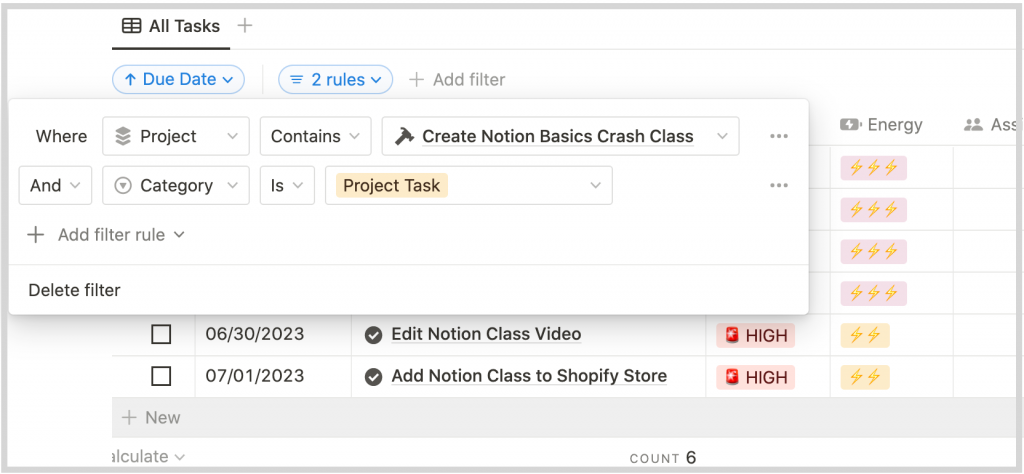Open Edit Notion Class Video task
Image resolution: width=1024 pixels, height=474 pixels.
pos(486,334)
